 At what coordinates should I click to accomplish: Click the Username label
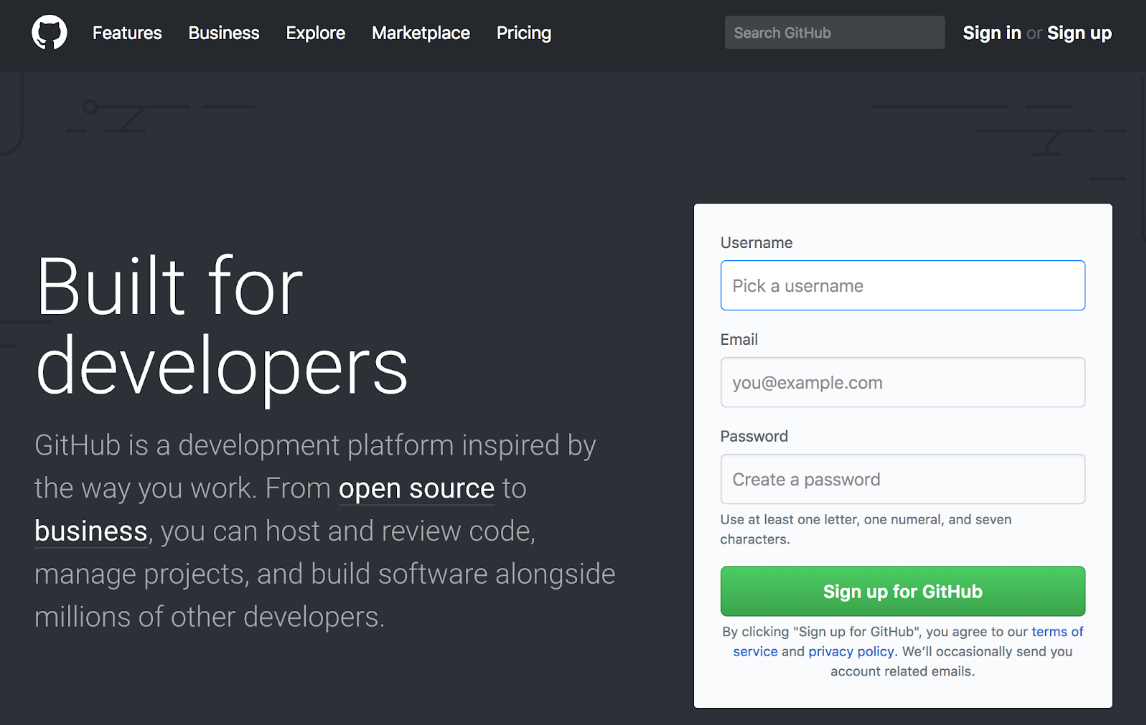pos(756,243)
